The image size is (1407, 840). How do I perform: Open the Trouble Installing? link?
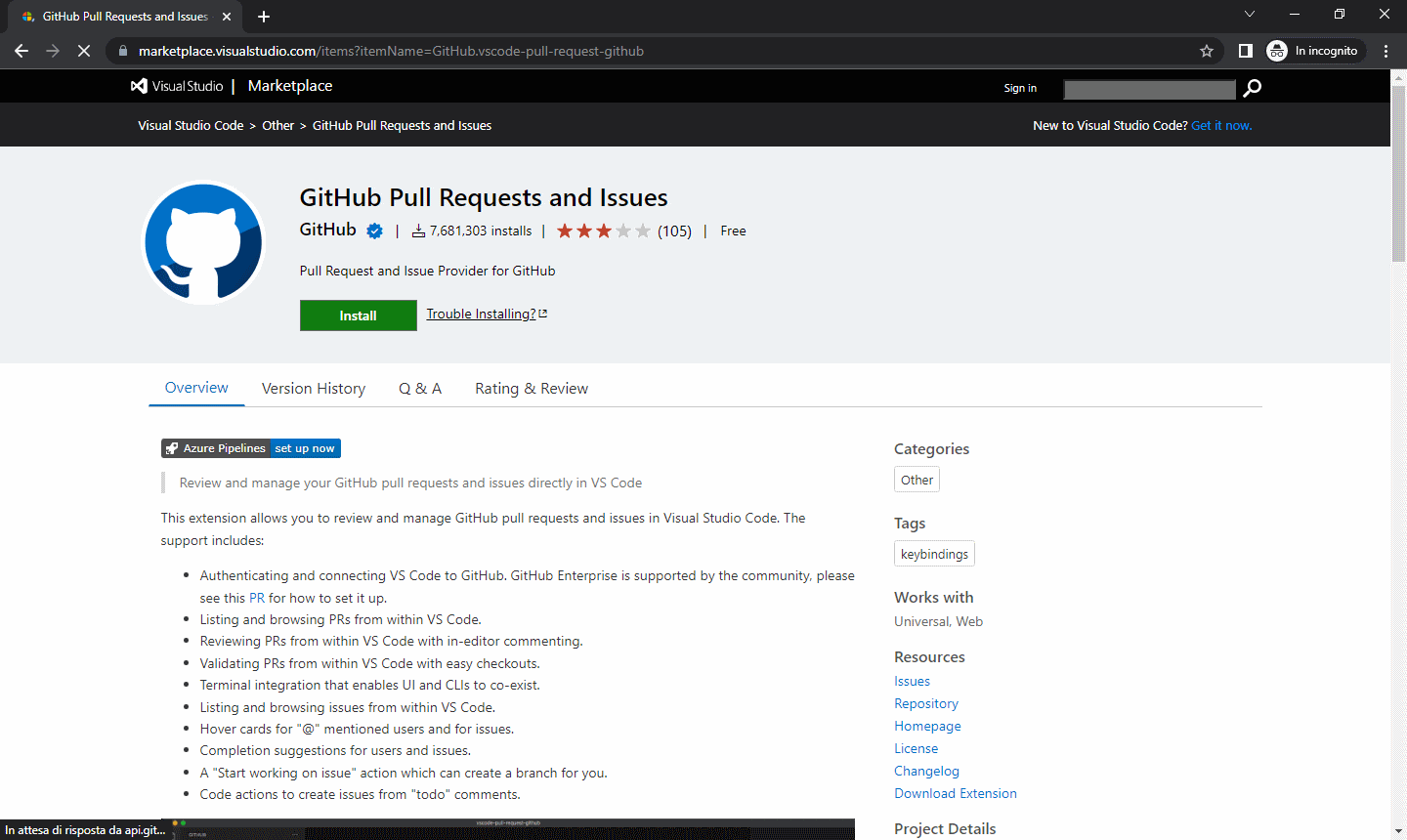481,314
